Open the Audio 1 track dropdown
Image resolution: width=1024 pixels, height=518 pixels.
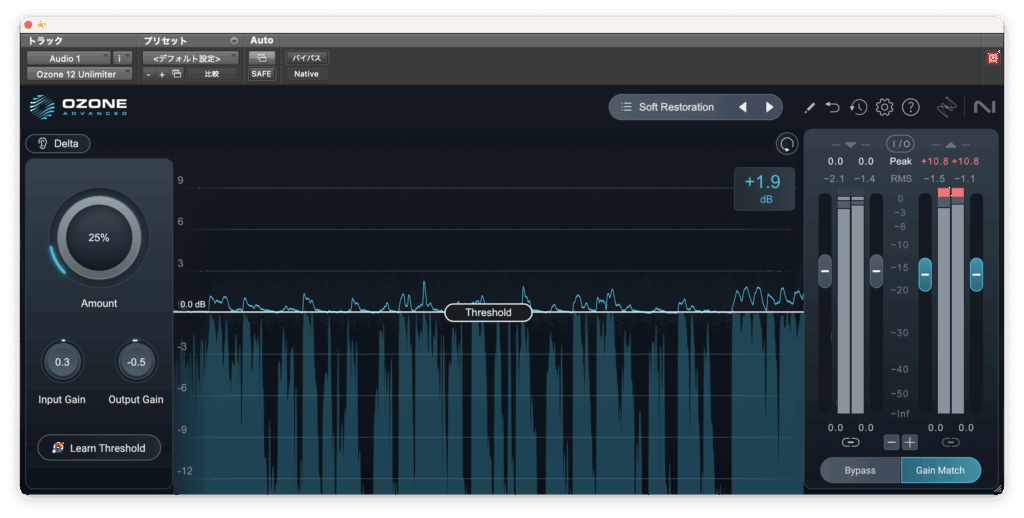(68, 58)
